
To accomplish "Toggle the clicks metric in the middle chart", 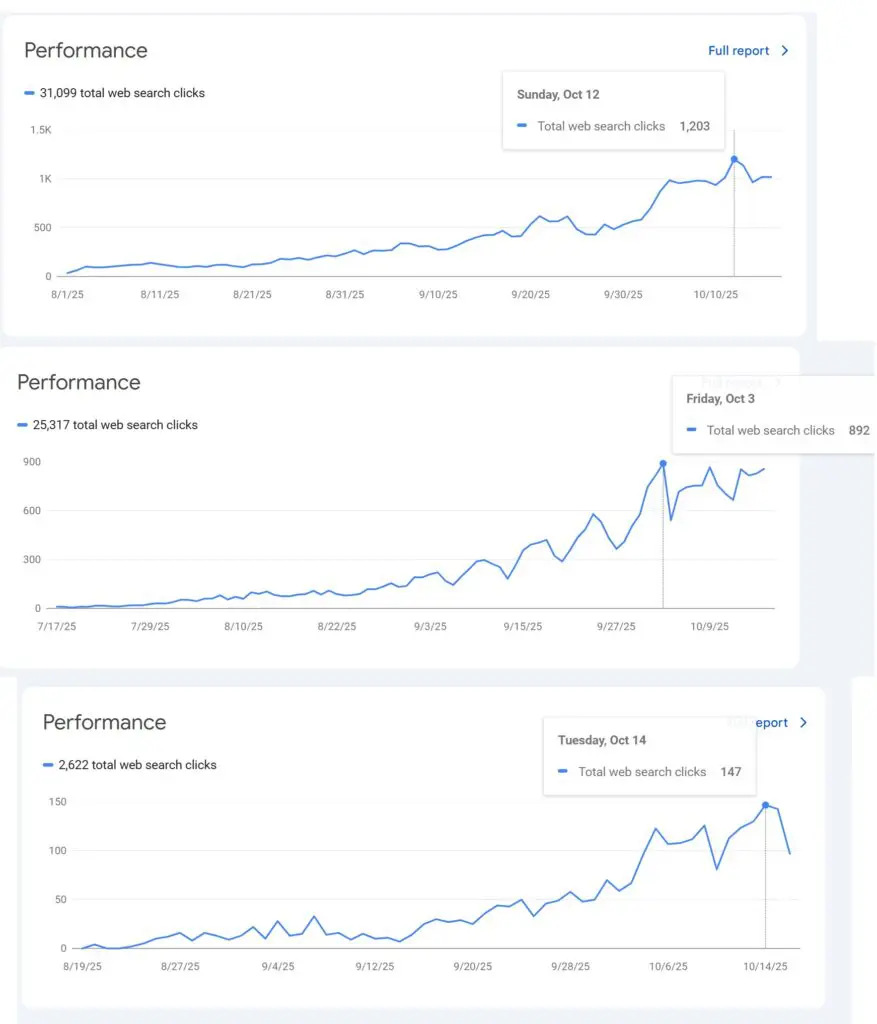I will tap(108, 424).
